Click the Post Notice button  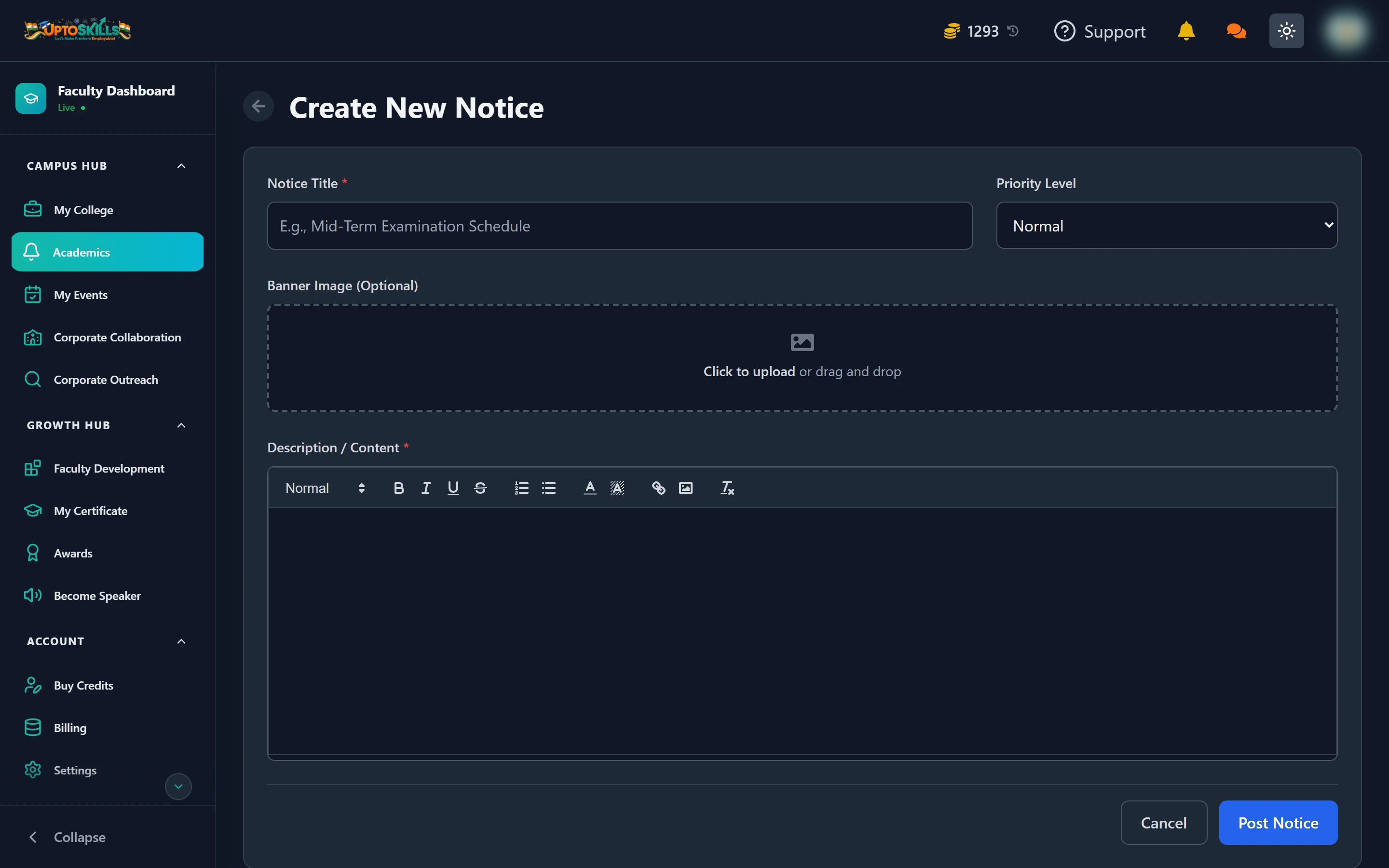1278,823
